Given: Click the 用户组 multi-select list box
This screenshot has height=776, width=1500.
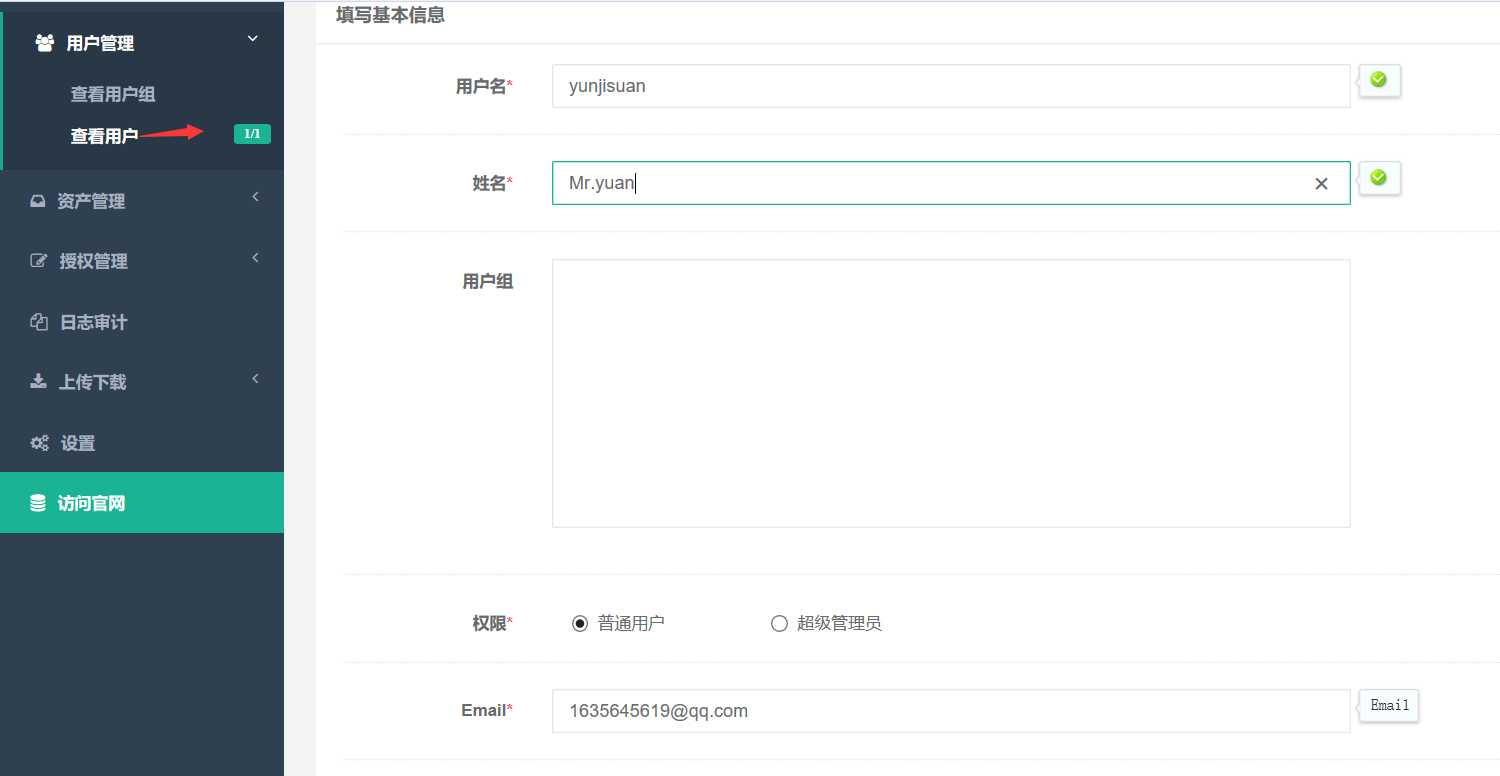Looking at the screenshot, I should [x=951, y=393].
